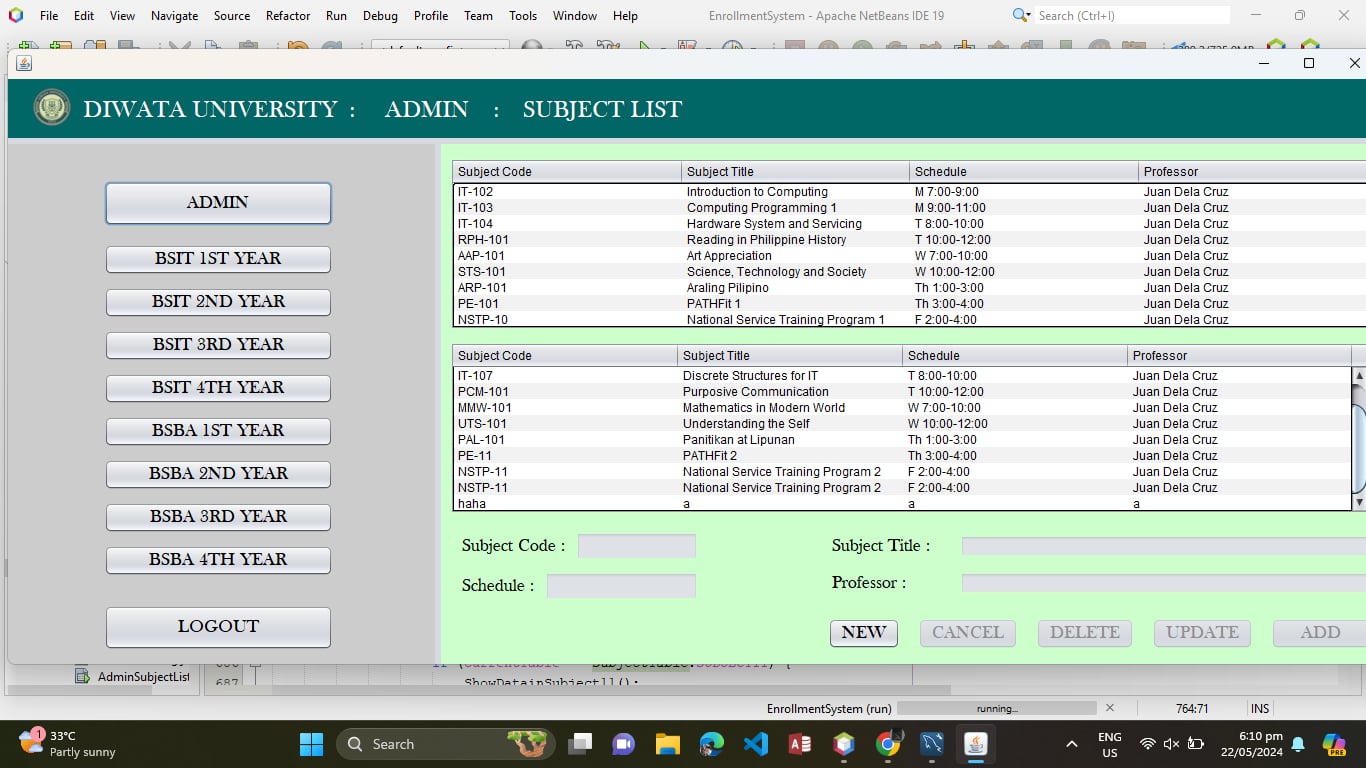Viewport: 1366px width, 768px height.
Task: Click the upper table's Subject Title column header
Action: pos(796,172)
